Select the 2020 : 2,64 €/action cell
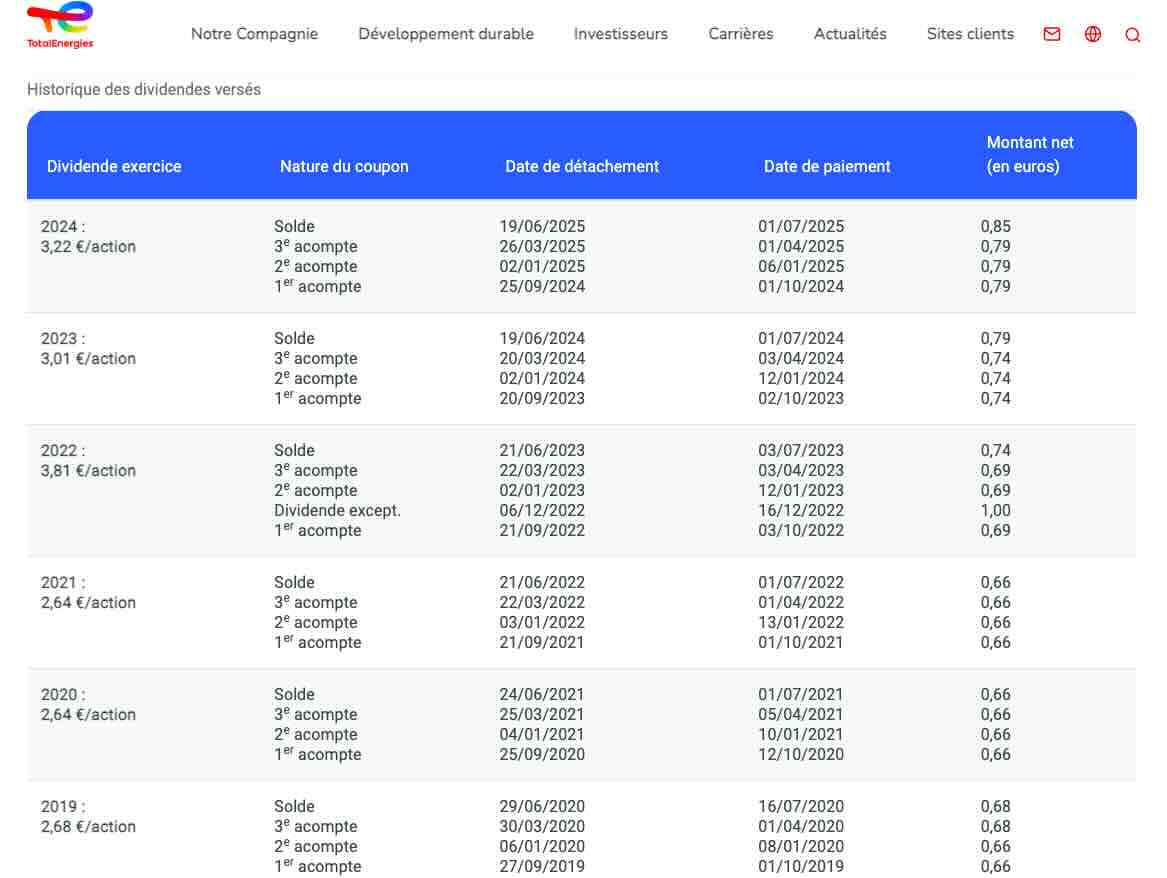This screenshot has height=878, width=1167. (88, 705)
